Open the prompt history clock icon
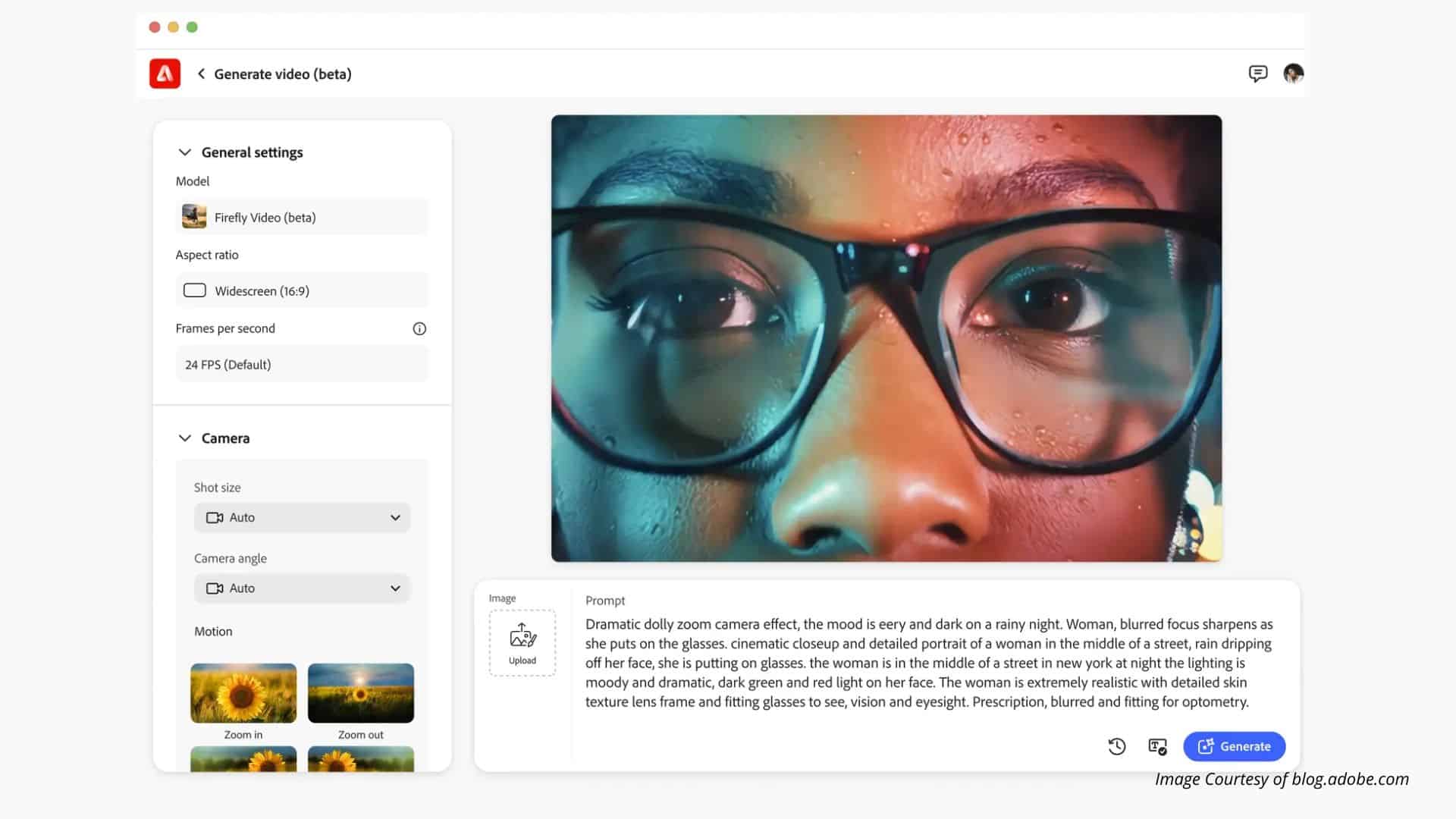The image size is (1456, 819). (1116, 746)
